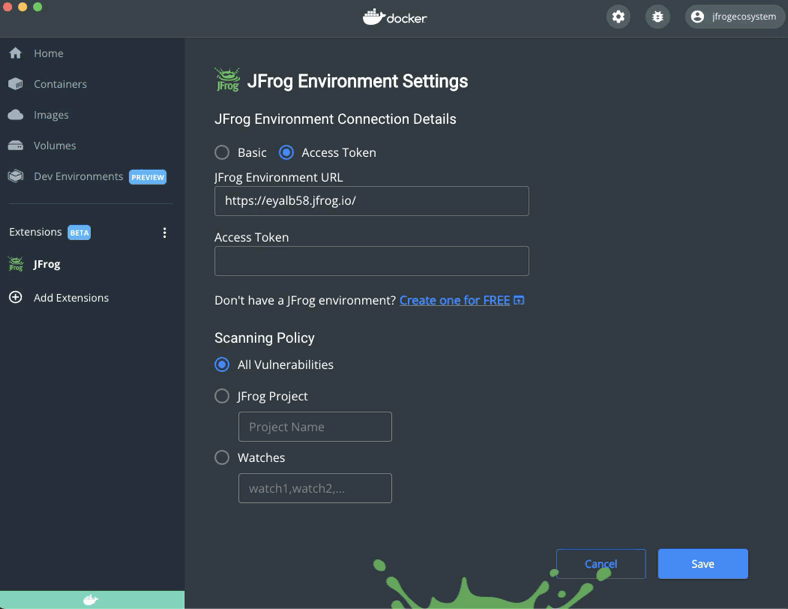
Task: Select the JFrog extension frog icon
Action: [x=16, y=264]
